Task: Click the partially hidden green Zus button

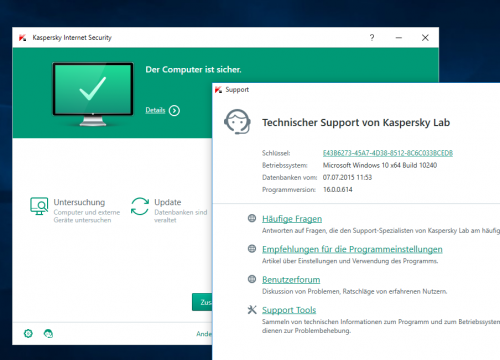Action: pos(202,302)
